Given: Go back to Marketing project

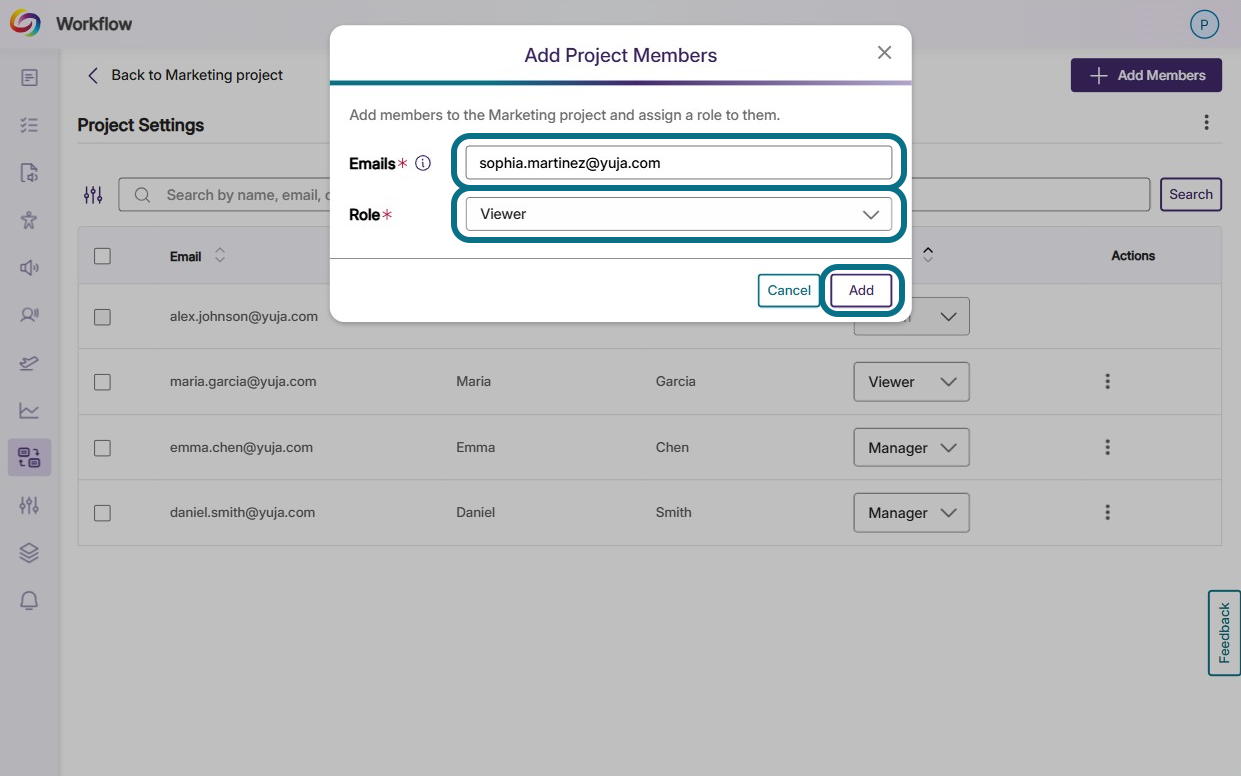Looking at the screenshot, I should pos(185,75).
